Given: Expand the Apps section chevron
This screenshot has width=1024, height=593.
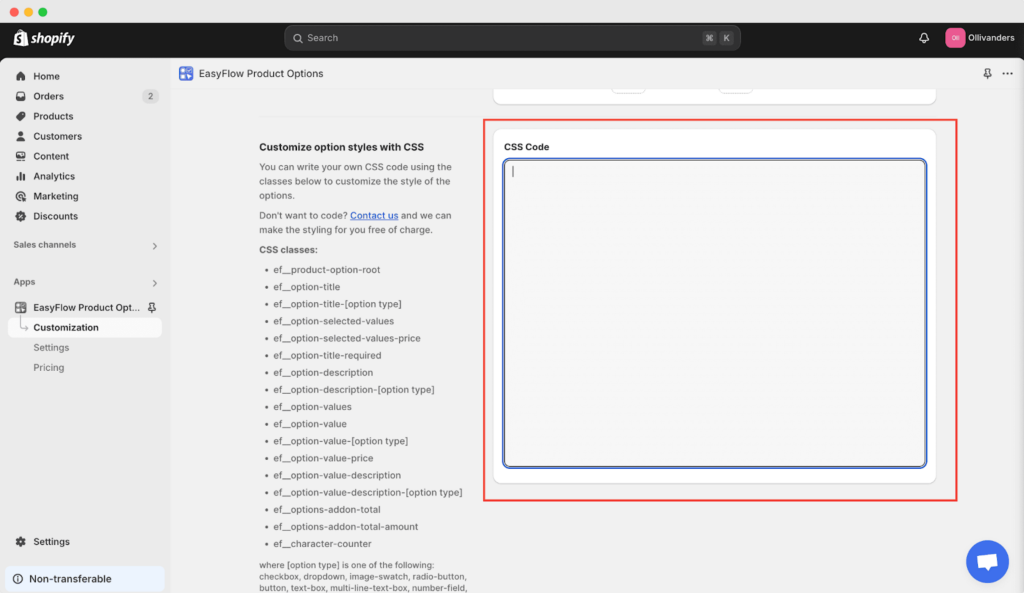Looking at the screenshot, I should 154,283.
